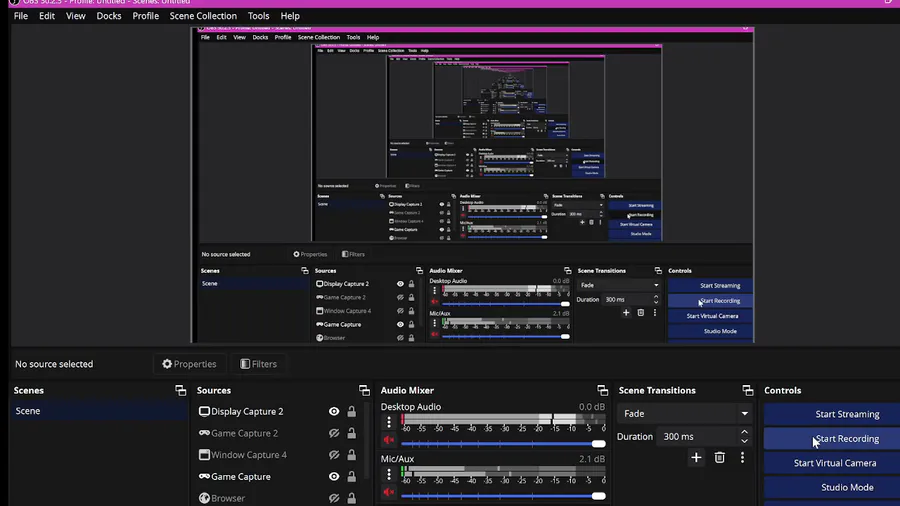900x506 pixels.
Task: Undock the Sources panel
Action: [x=364, y=391]
